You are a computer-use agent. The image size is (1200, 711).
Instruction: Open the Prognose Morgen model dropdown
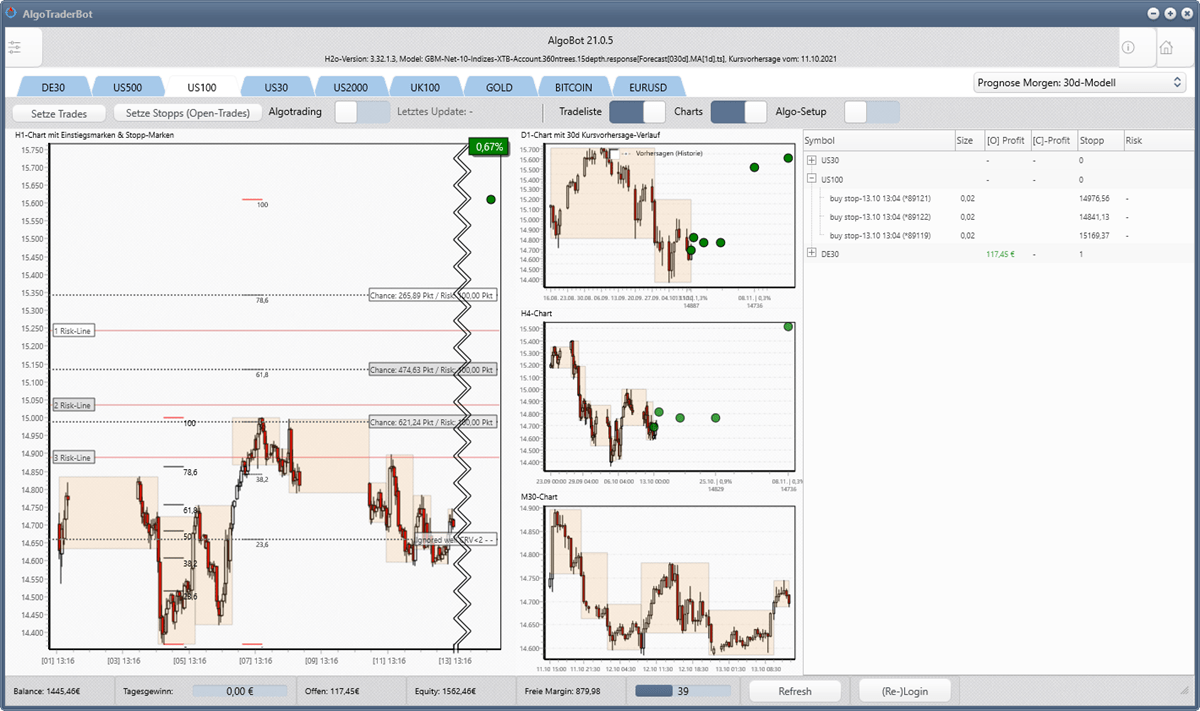(1079, 83)
